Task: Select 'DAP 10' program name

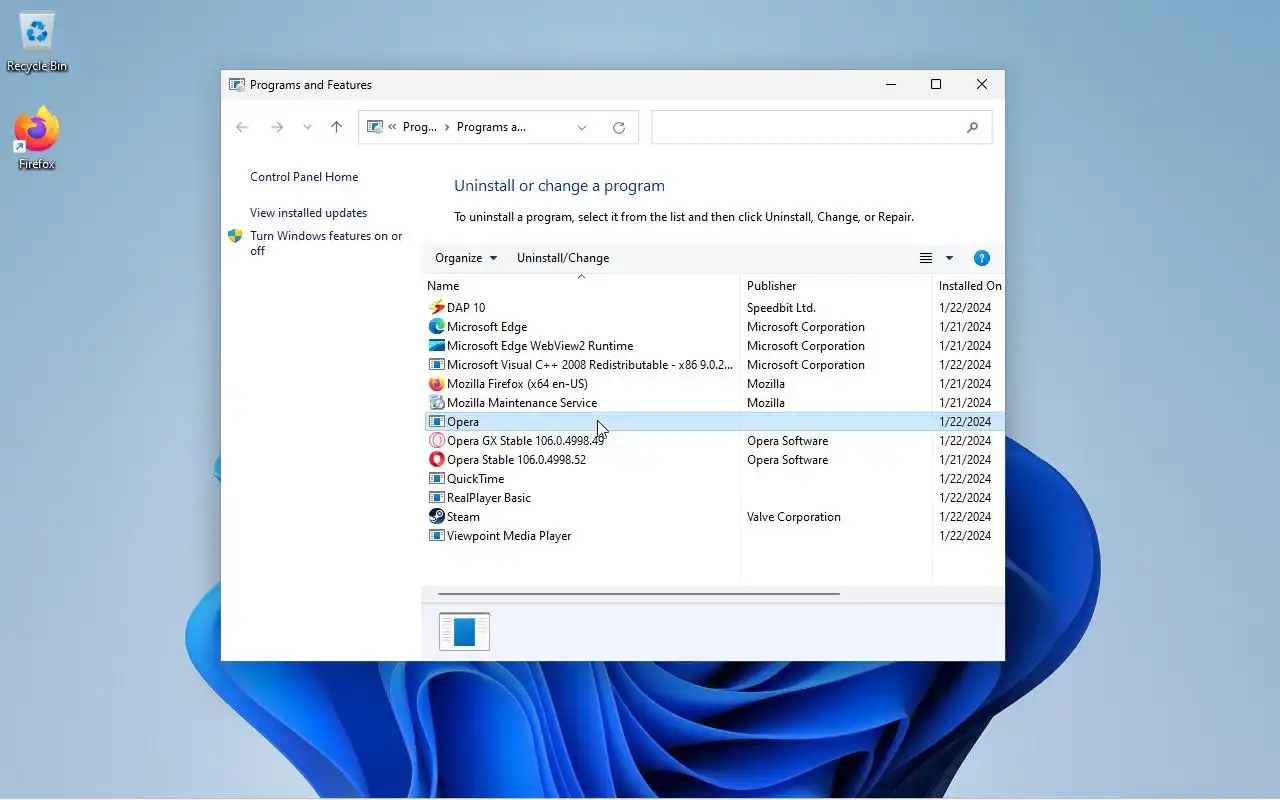Action: (x=466, y=308)
